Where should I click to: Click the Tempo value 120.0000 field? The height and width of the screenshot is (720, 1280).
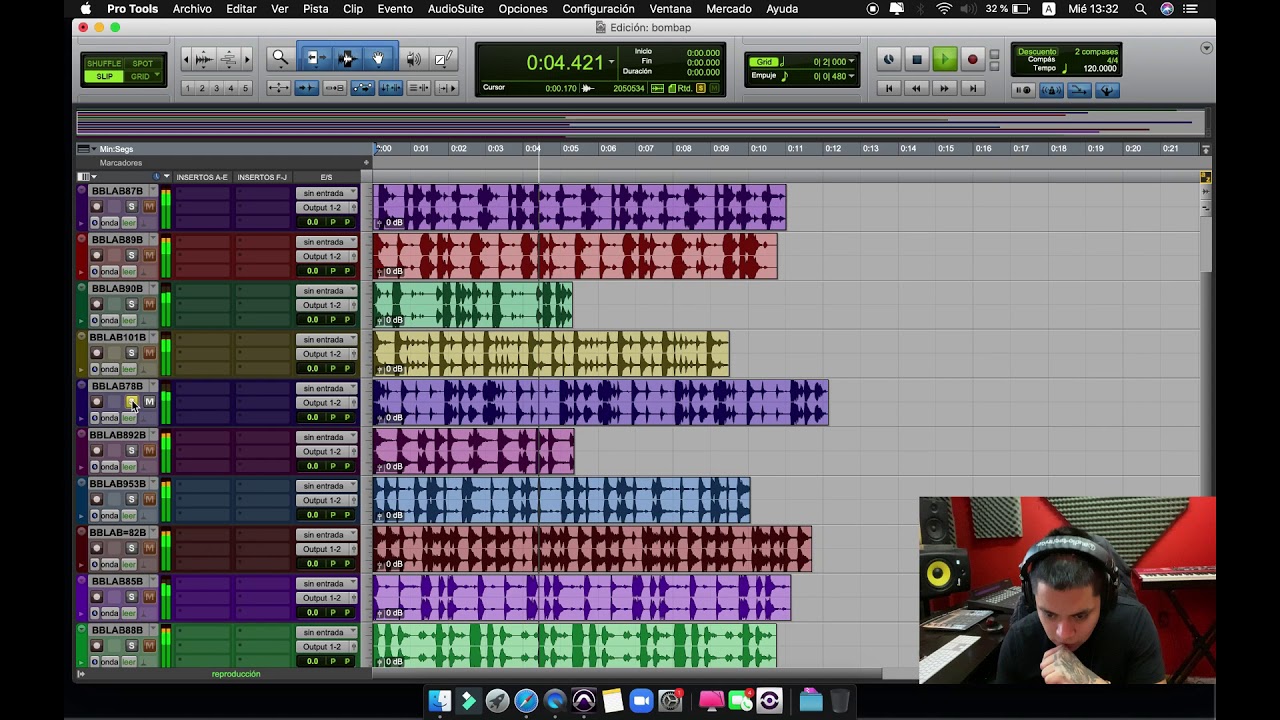(1100, 69)
